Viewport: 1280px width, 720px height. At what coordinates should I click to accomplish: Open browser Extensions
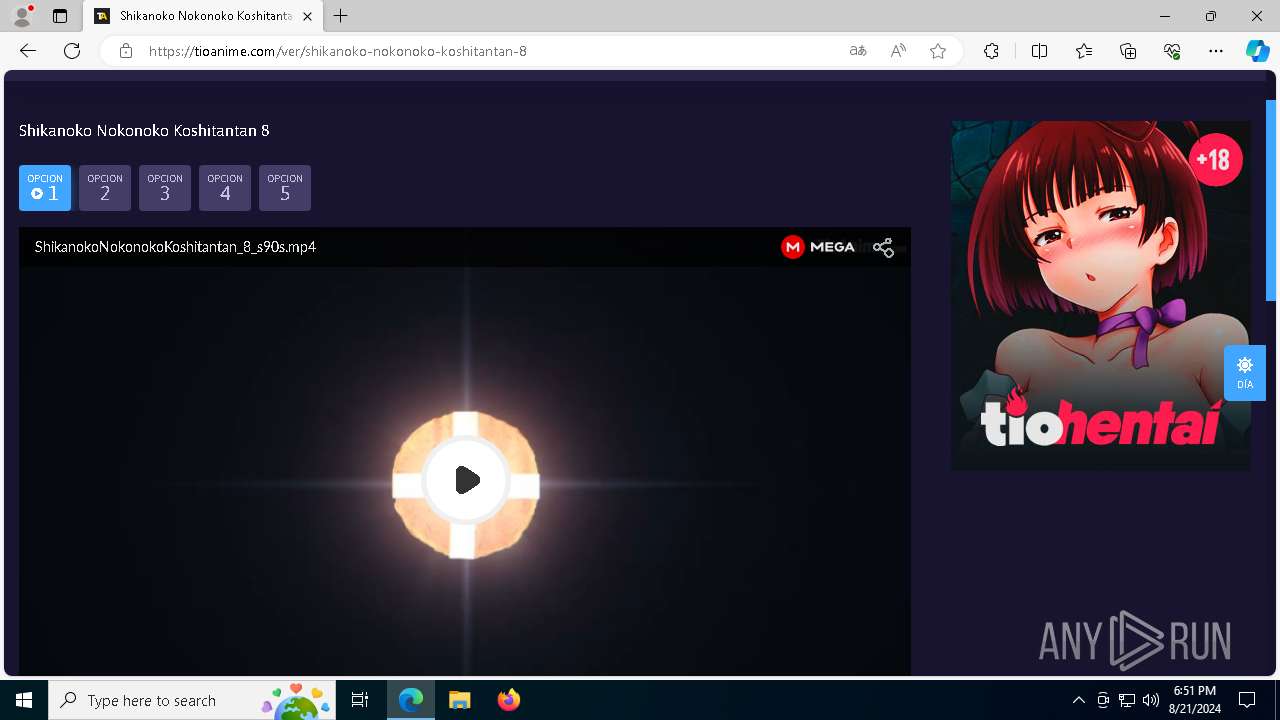pyautogui.click(x=991, y=51)
